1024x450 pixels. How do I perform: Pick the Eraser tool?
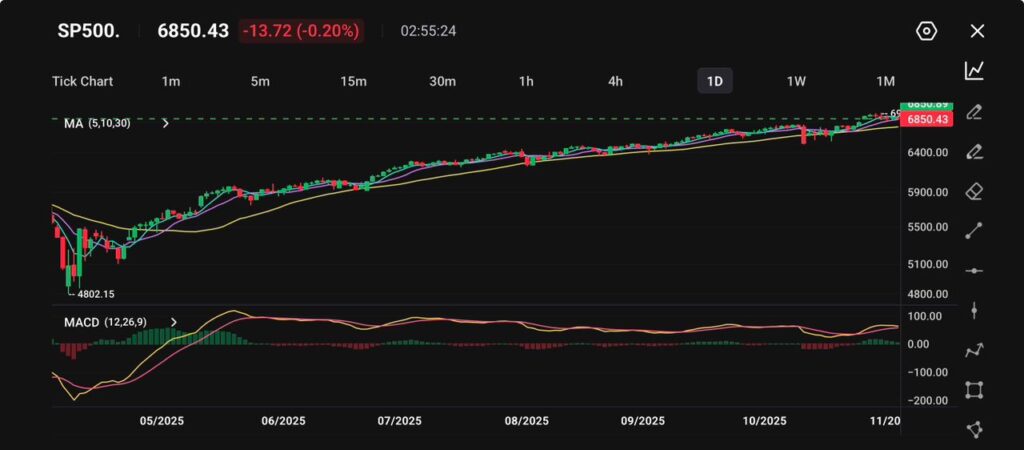pos(974,191)
